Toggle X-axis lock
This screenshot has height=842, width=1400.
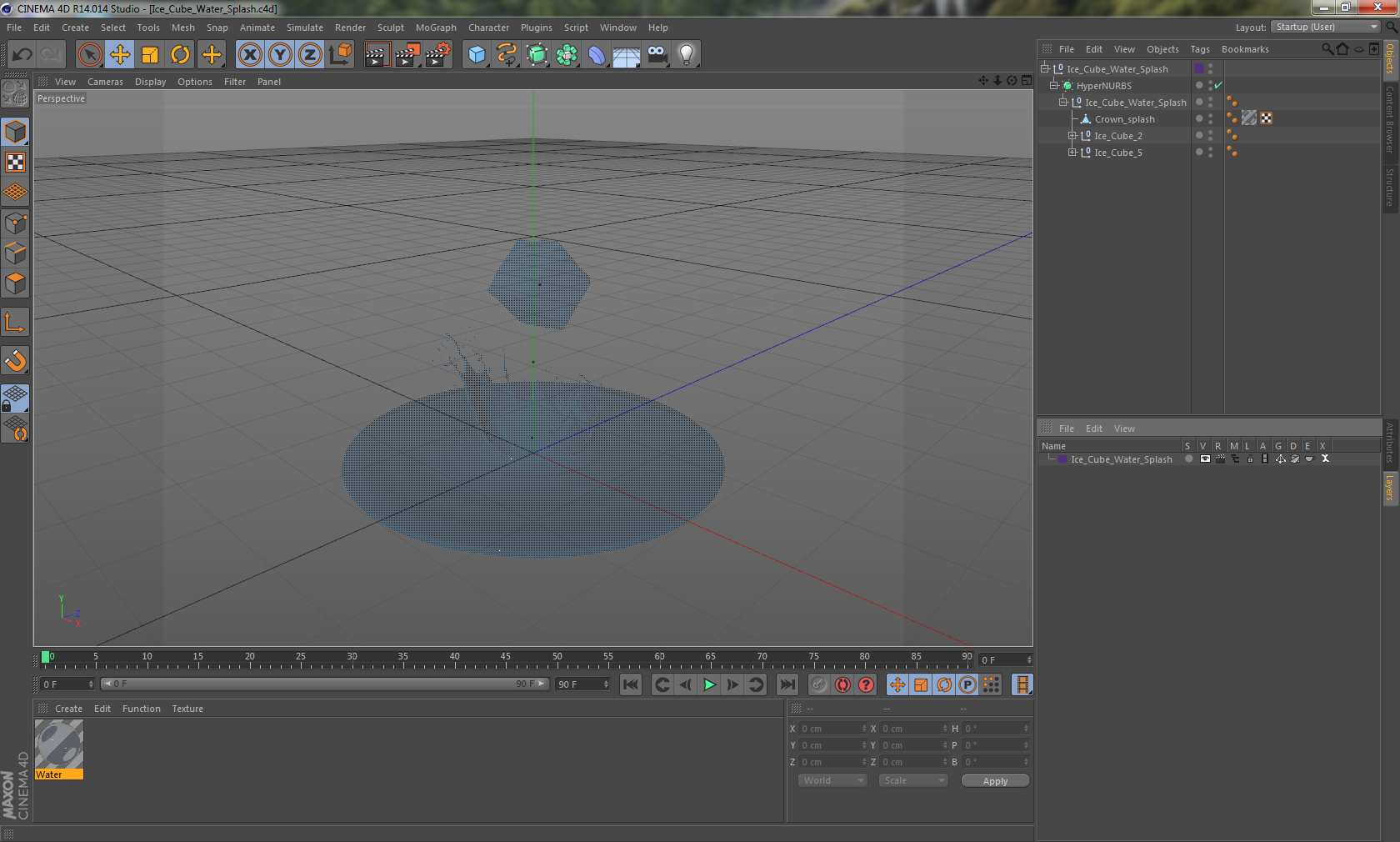click(x=250, y=55)
